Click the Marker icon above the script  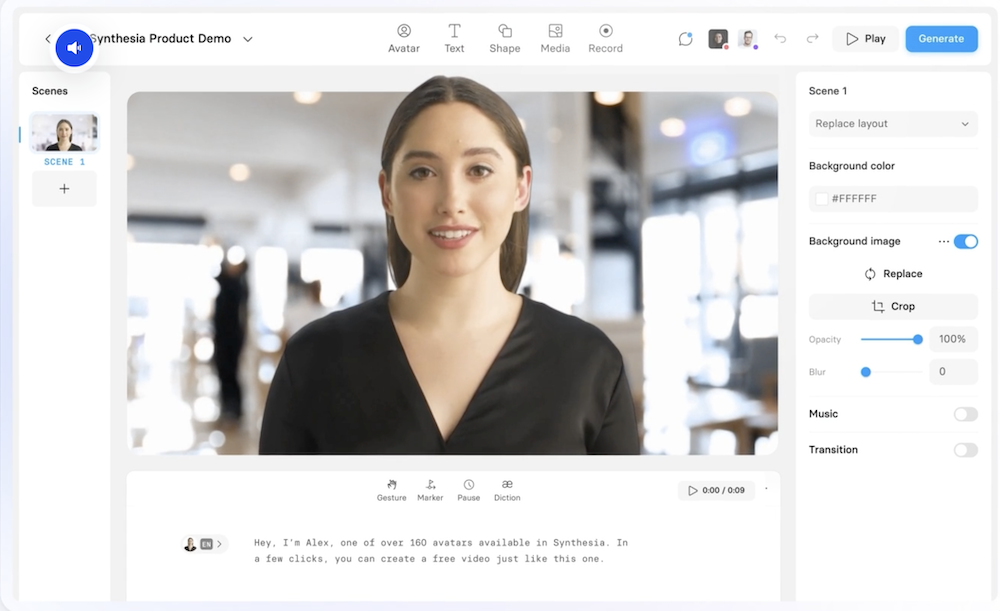pos(430,488)
